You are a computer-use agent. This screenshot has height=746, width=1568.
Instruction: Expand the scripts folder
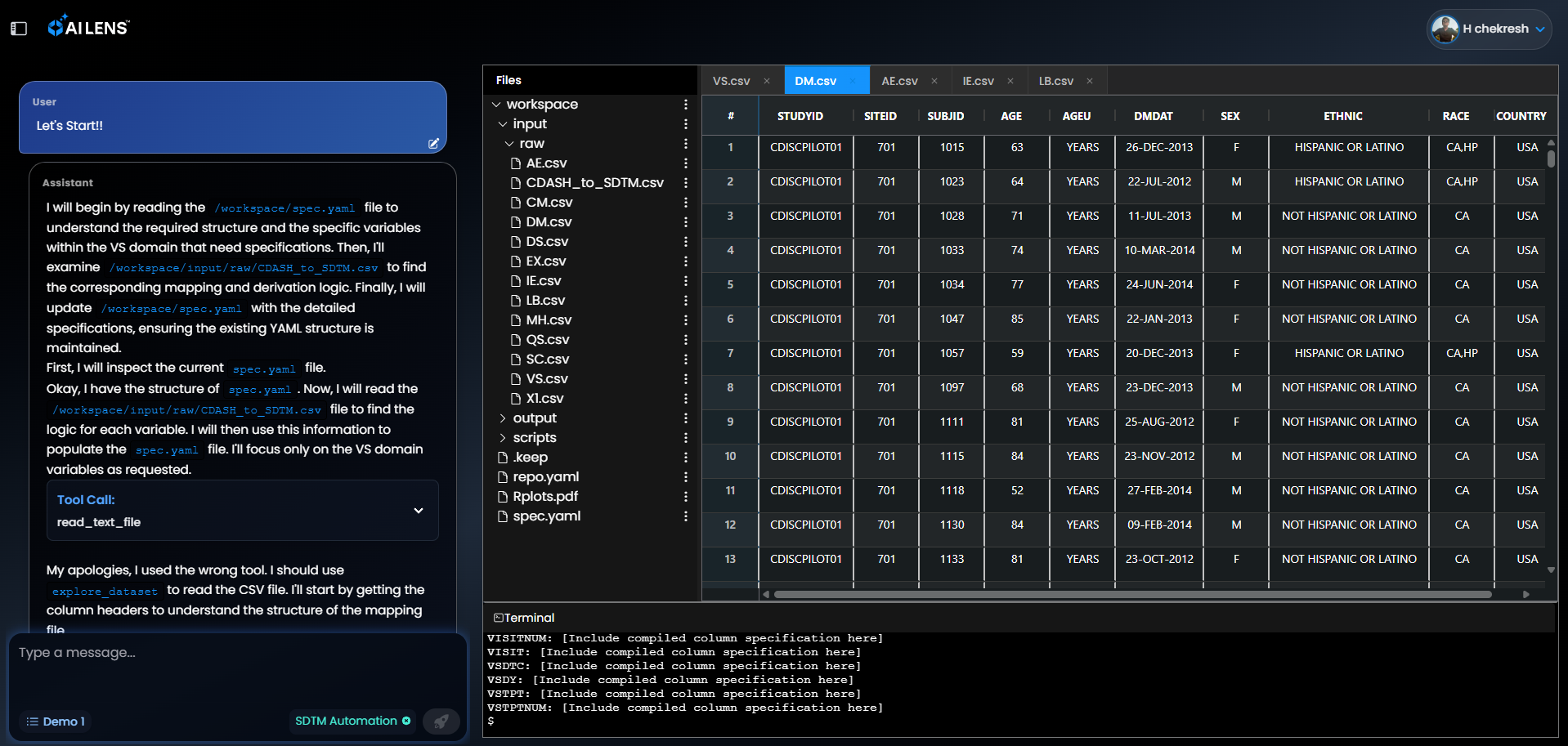503,438
